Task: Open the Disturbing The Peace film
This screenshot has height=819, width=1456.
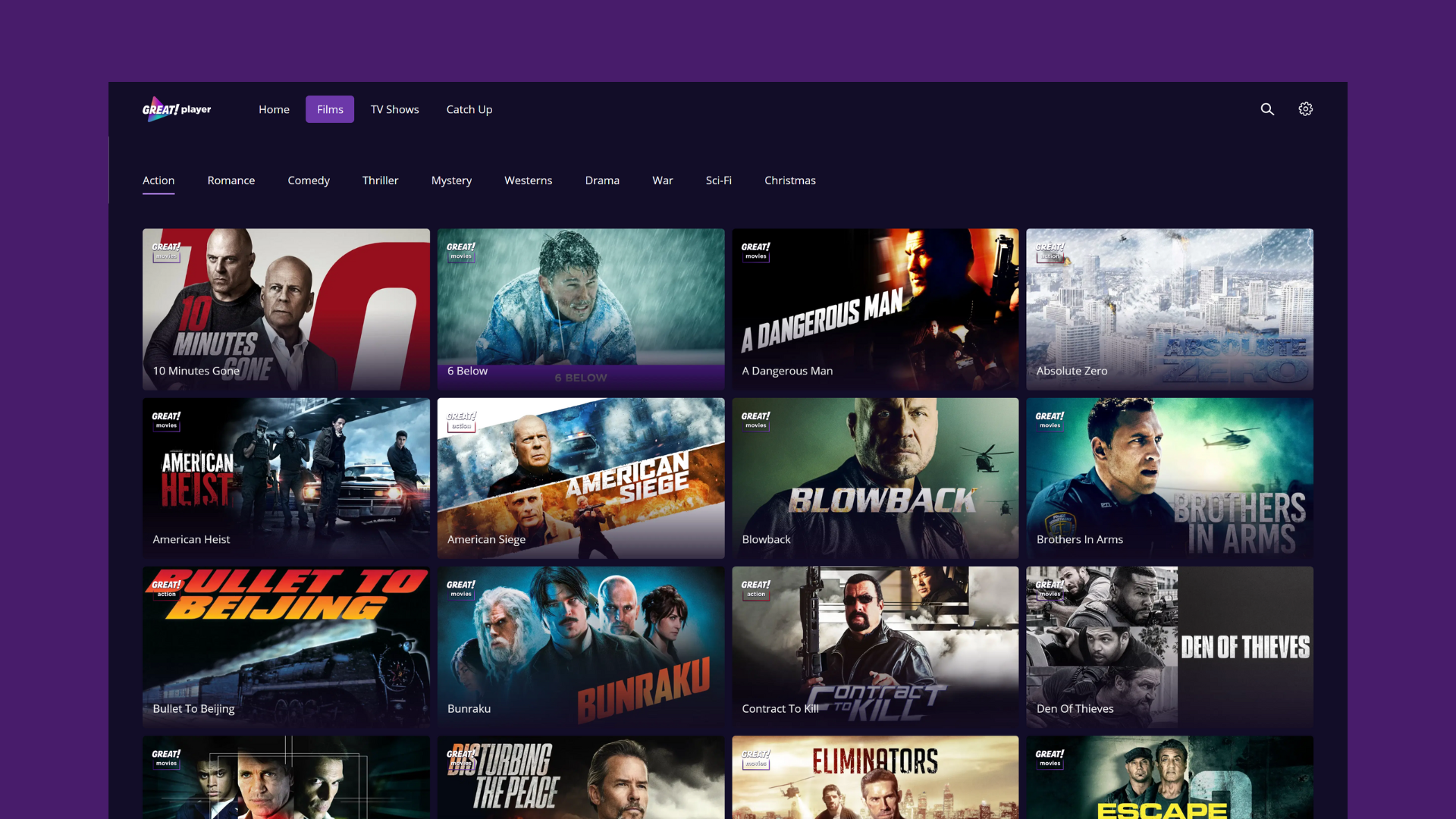Action: click(x=581, y=777)
